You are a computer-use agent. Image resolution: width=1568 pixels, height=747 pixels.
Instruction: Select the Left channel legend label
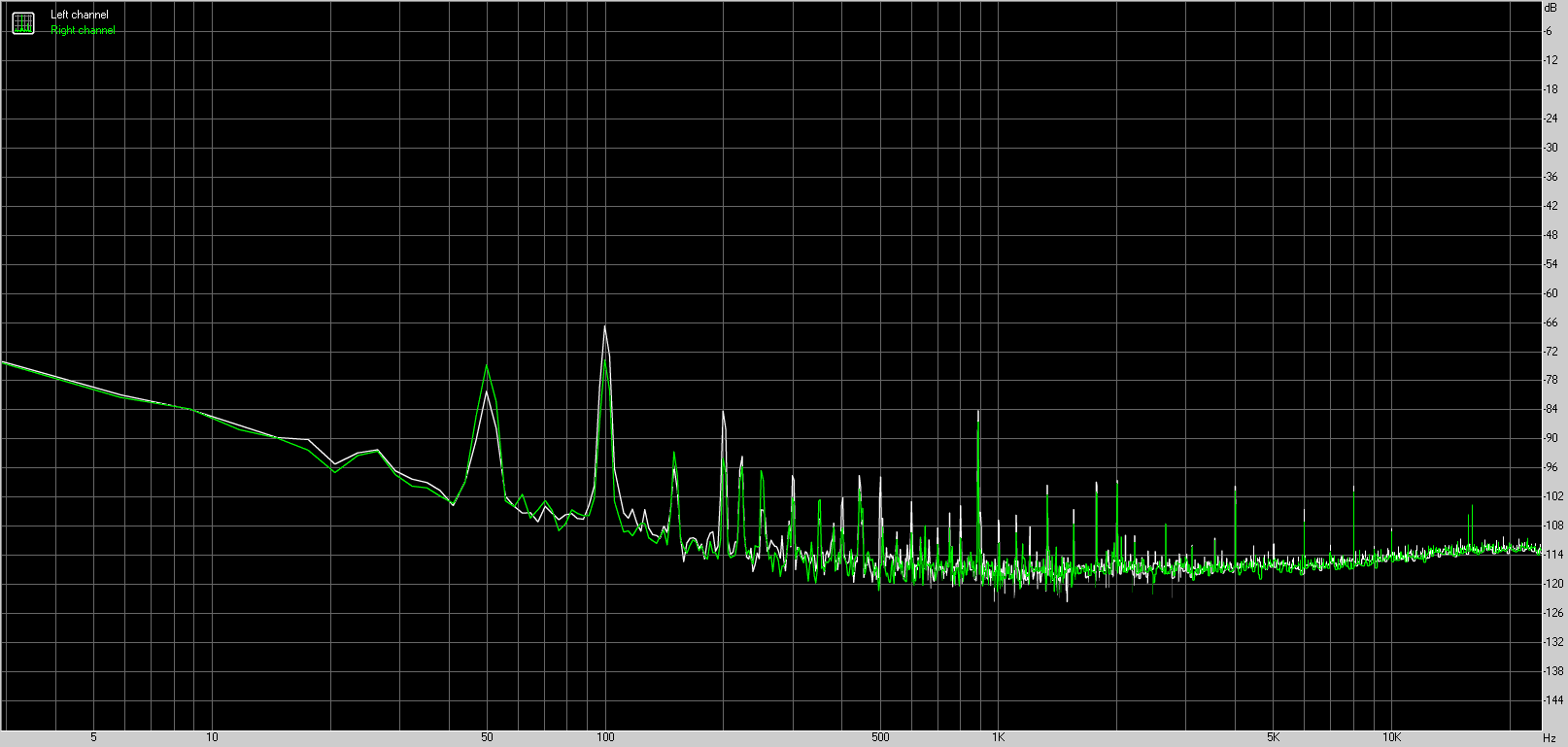80,15
